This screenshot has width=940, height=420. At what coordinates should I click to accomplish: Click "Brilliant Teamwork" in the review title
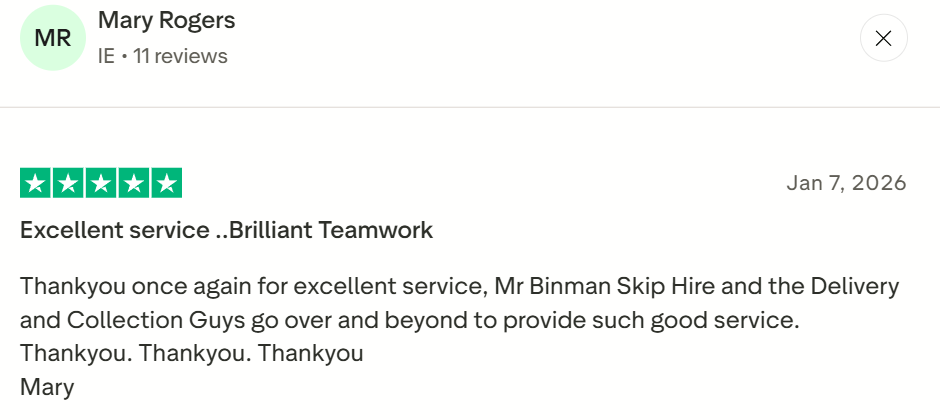[x=331, y=230]
